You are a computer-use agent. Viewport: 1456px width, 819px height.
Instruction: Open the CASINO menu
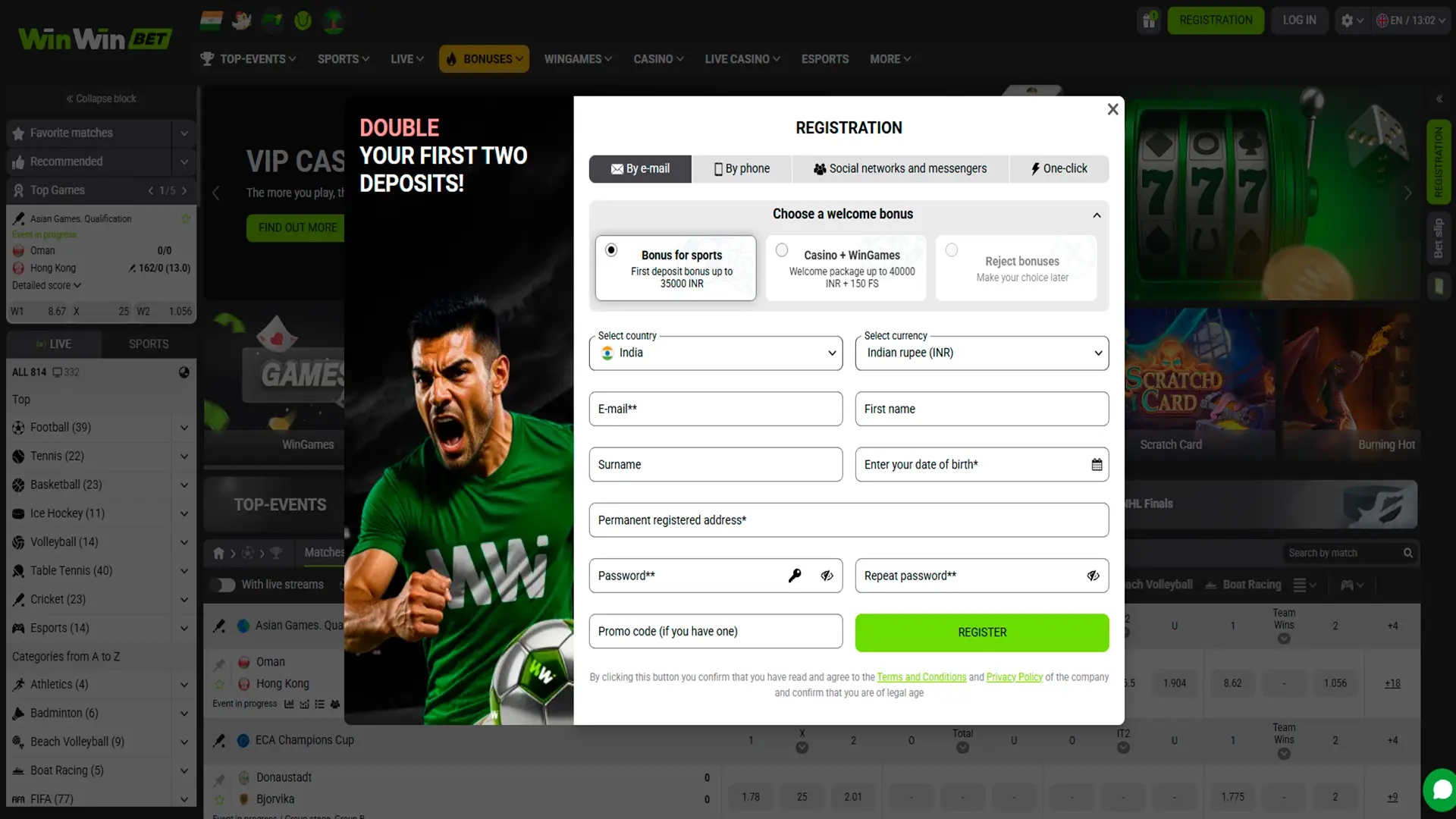point(658,59)
